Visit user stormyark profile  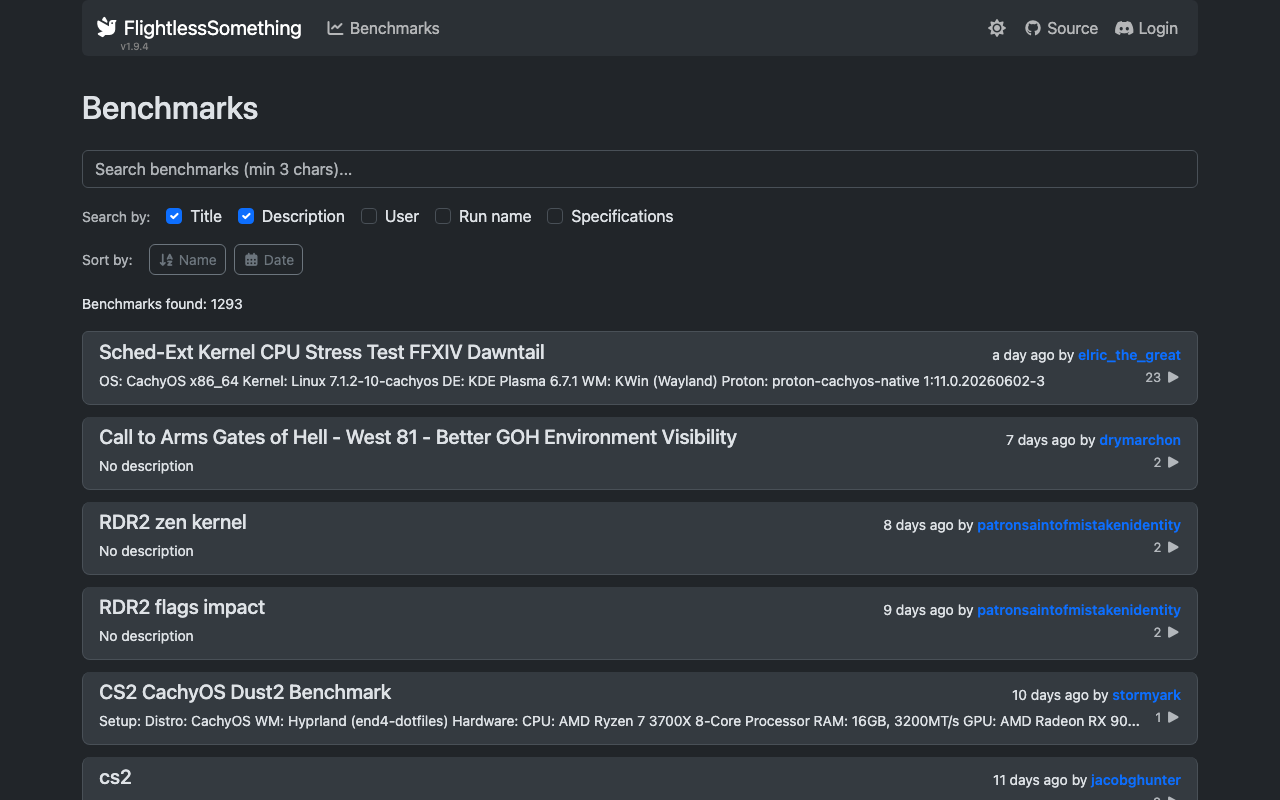pos(1146,695)
